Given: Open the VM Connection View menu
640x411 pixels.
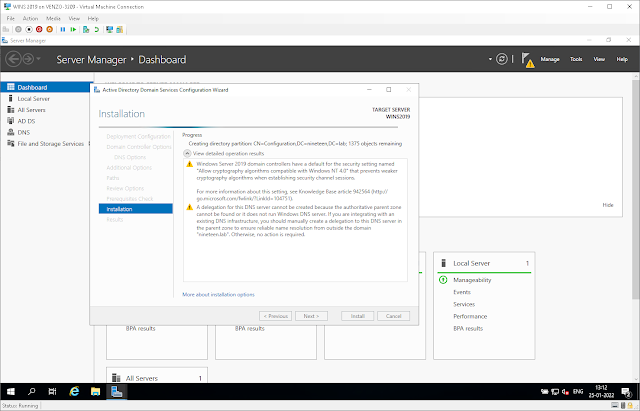Looking at the screenshot, I should click(x=74, y=18).
